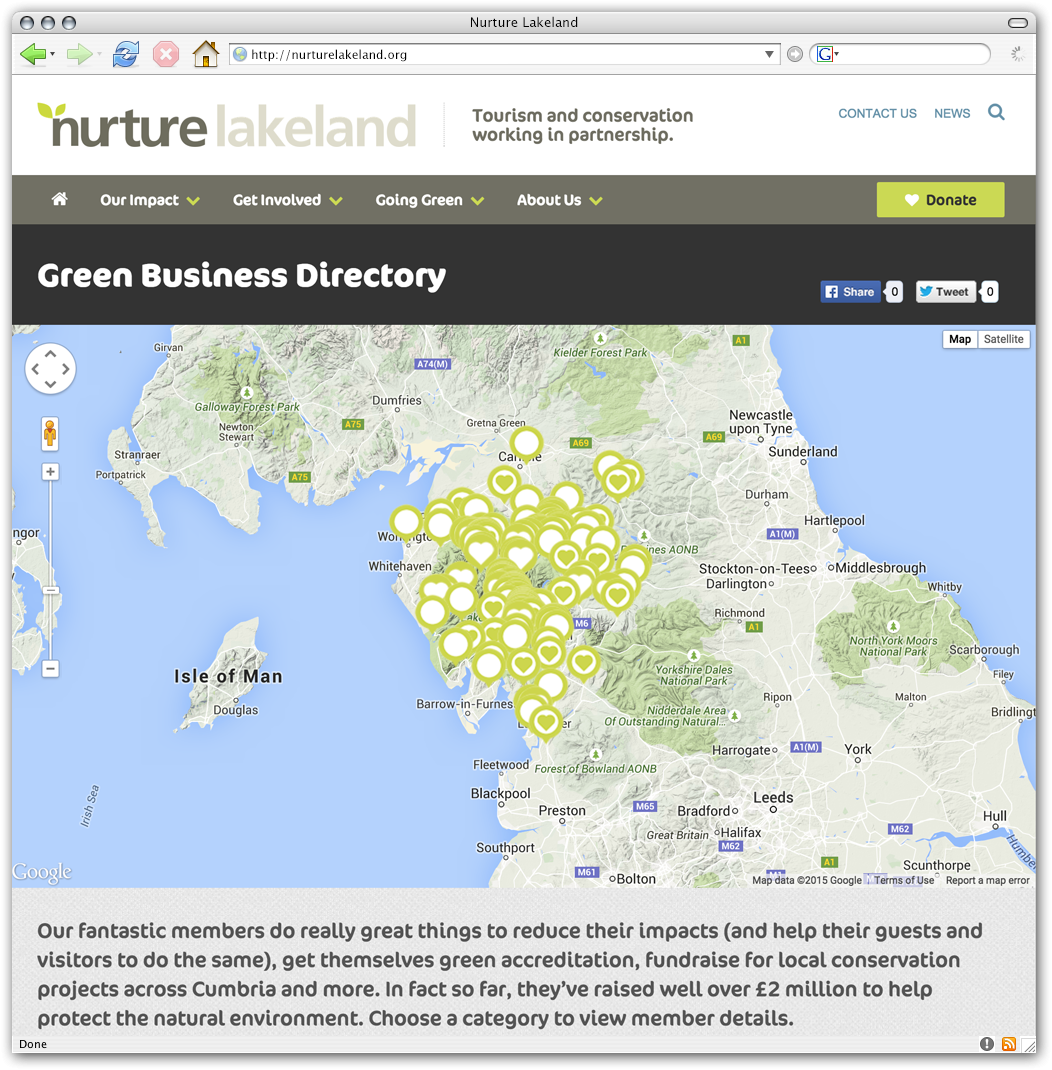Open the Get Involved menu item

pyautogui.click(x=278, y=199)
